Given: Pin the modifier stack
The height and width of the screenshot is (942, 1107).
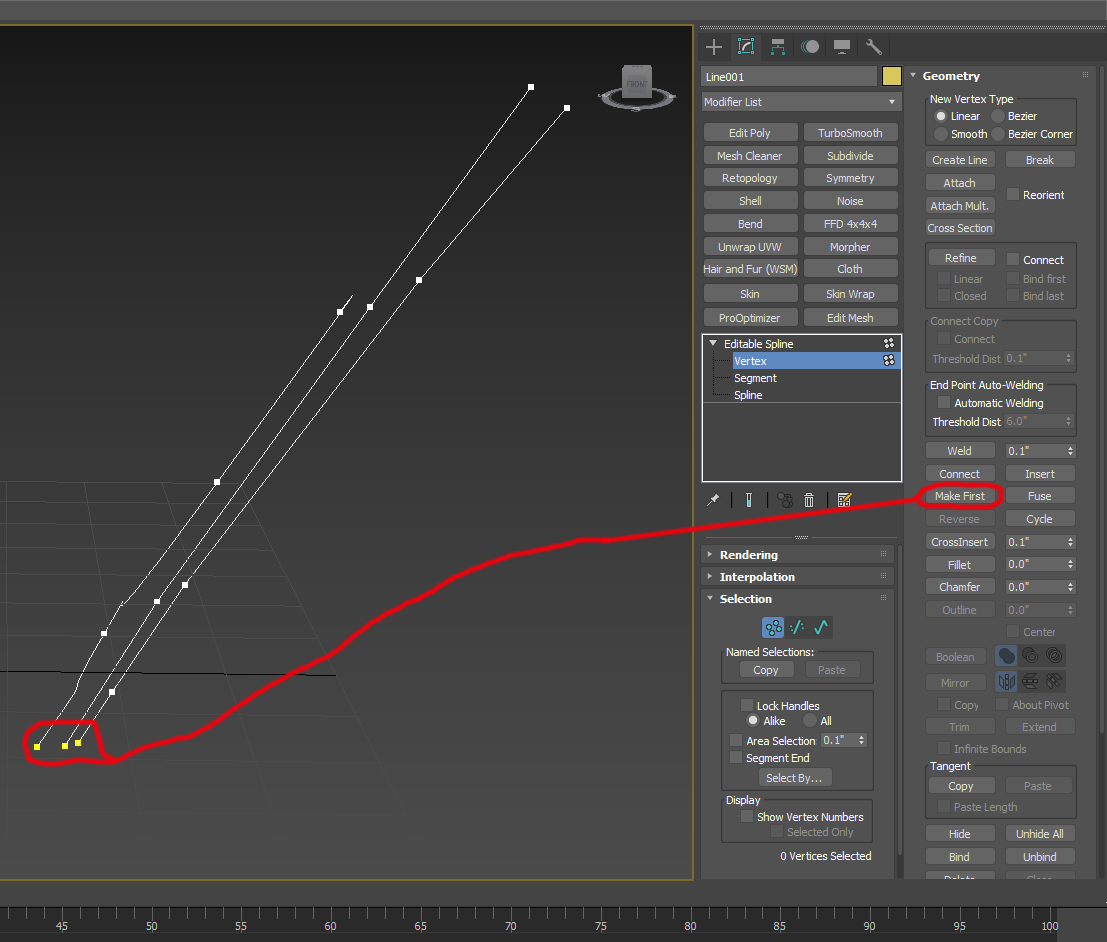Looking at the screenshot, I should (x=714, y=500).
